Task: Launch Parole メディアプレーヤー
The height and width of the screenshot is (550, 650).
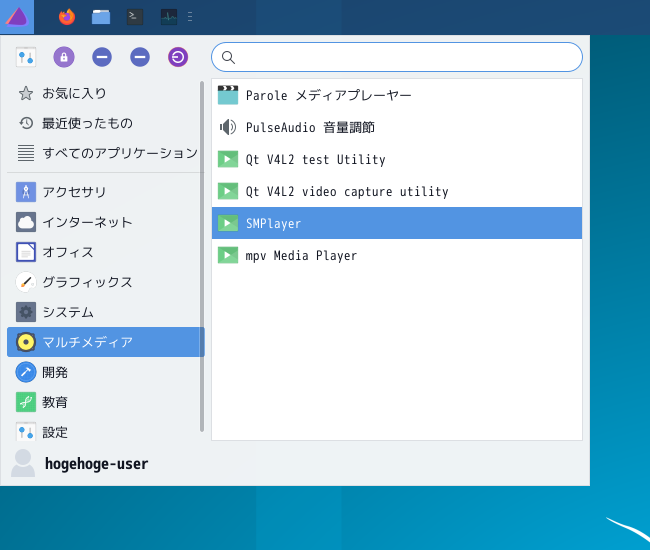Action: [397, 95]
